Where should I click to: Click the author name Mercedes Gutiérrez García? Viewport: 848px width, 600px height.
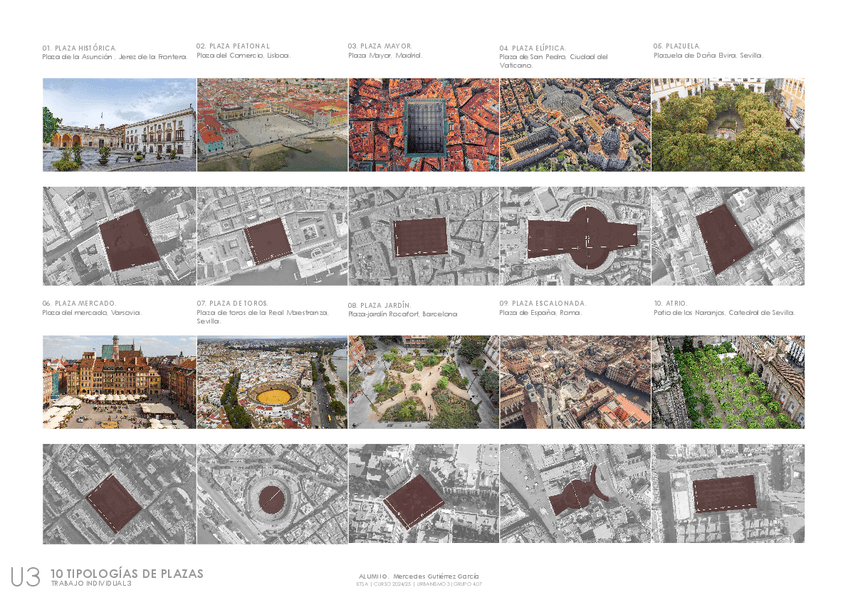click(x=436, y=577)
